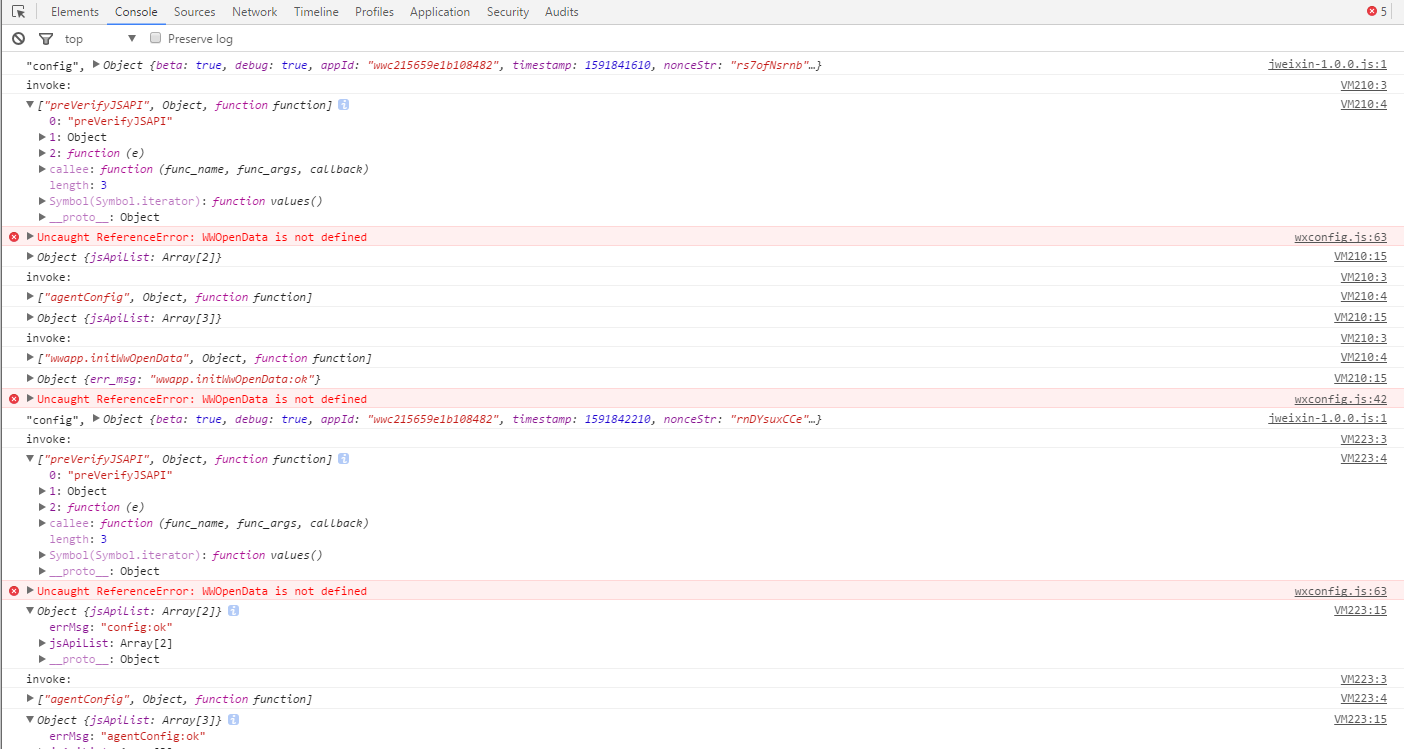Expand the agentConfig array from VM210:4
This screenshot has height=749, width=1404.
(x=31, y=297)
